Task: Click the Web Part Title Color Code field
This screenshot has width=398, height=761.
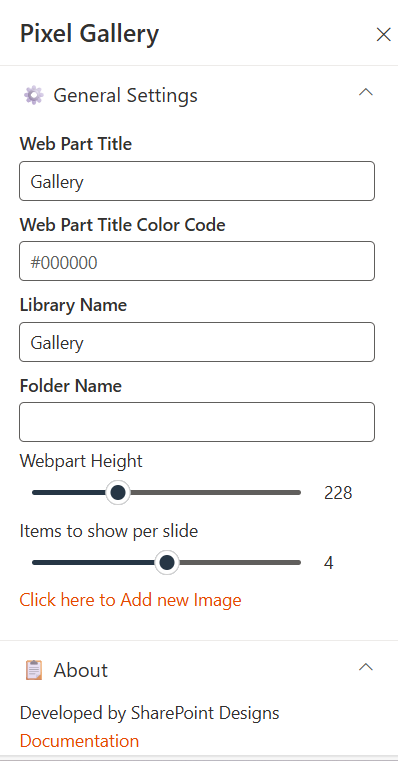Action: coord(197,261)
